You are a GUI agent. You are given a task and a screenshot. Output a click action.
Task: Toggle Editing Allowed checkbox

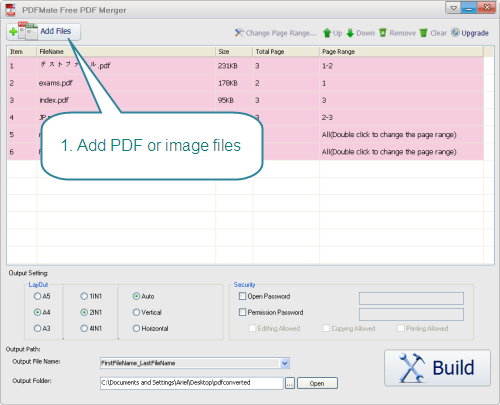(253, 328)
